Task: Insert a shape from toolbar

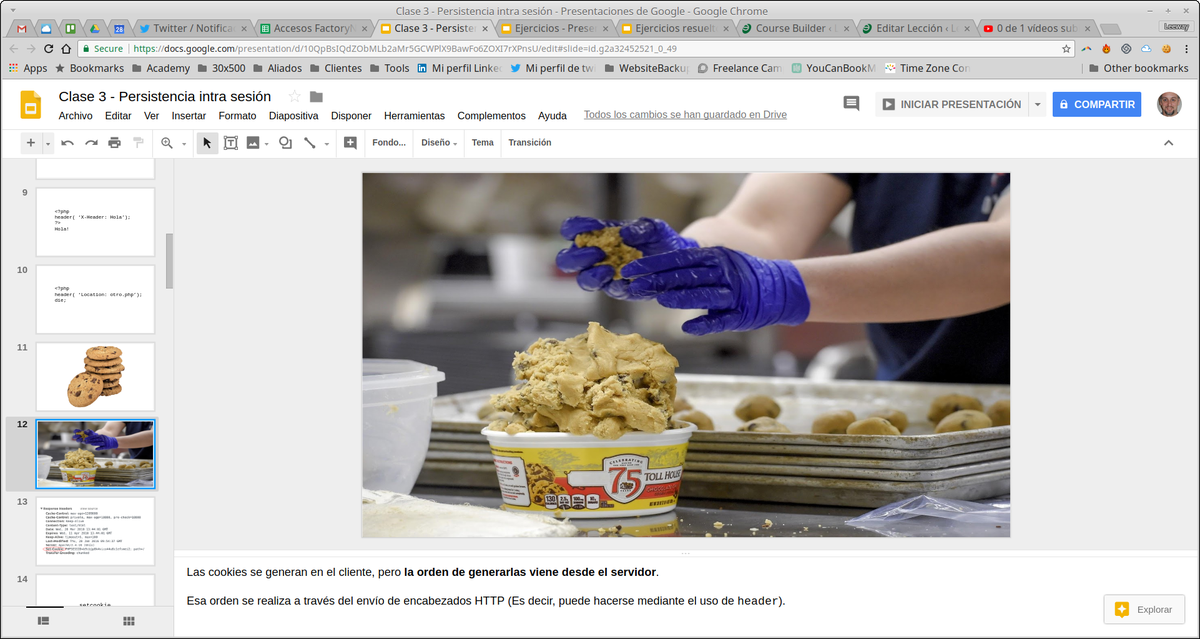Action: [x=285, y=143]
